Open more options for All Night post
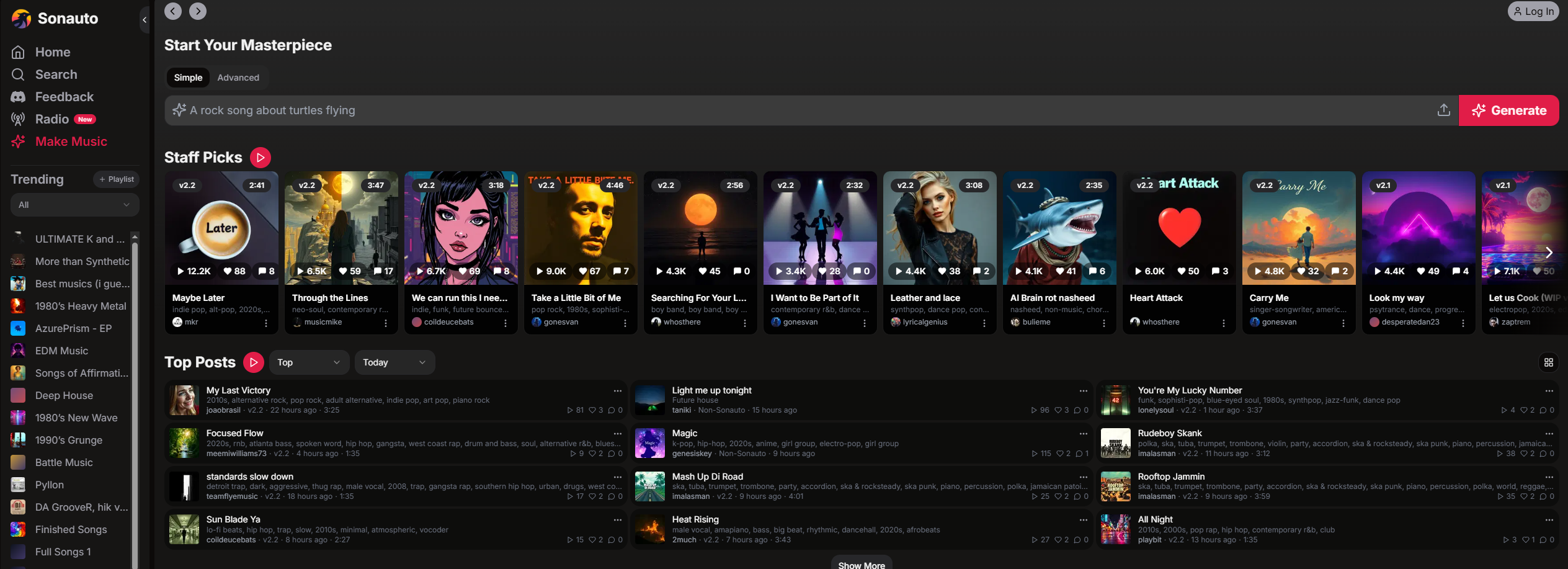Screen dimensions: 1568x569 point(1549,520)
